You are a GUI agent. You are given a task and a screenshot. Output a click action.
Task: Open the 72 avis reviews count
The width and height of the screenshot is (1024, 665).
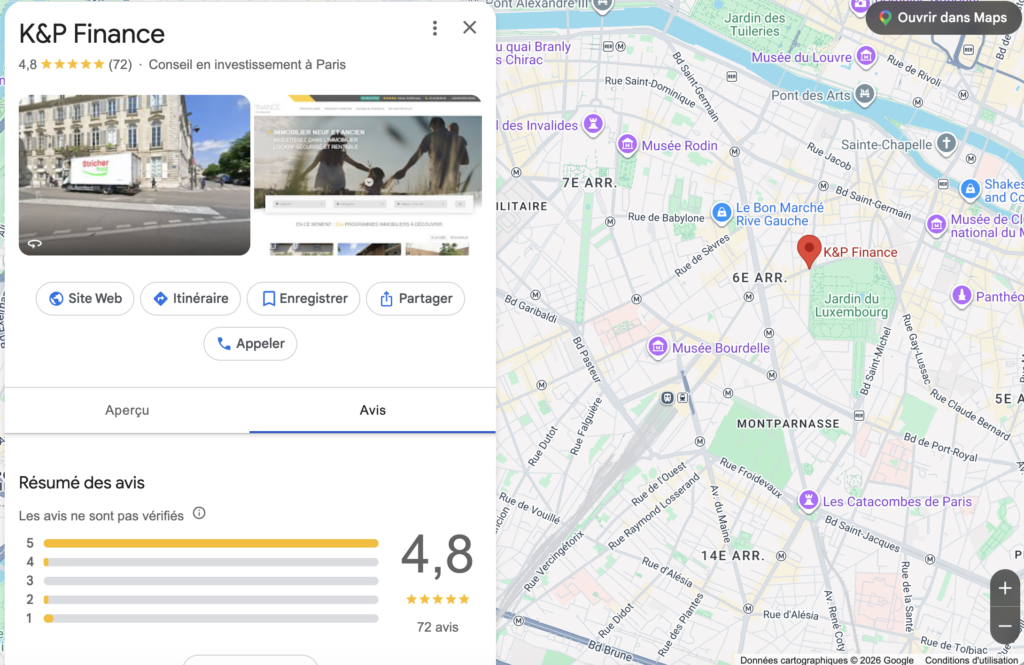click(x=438, y=627)
